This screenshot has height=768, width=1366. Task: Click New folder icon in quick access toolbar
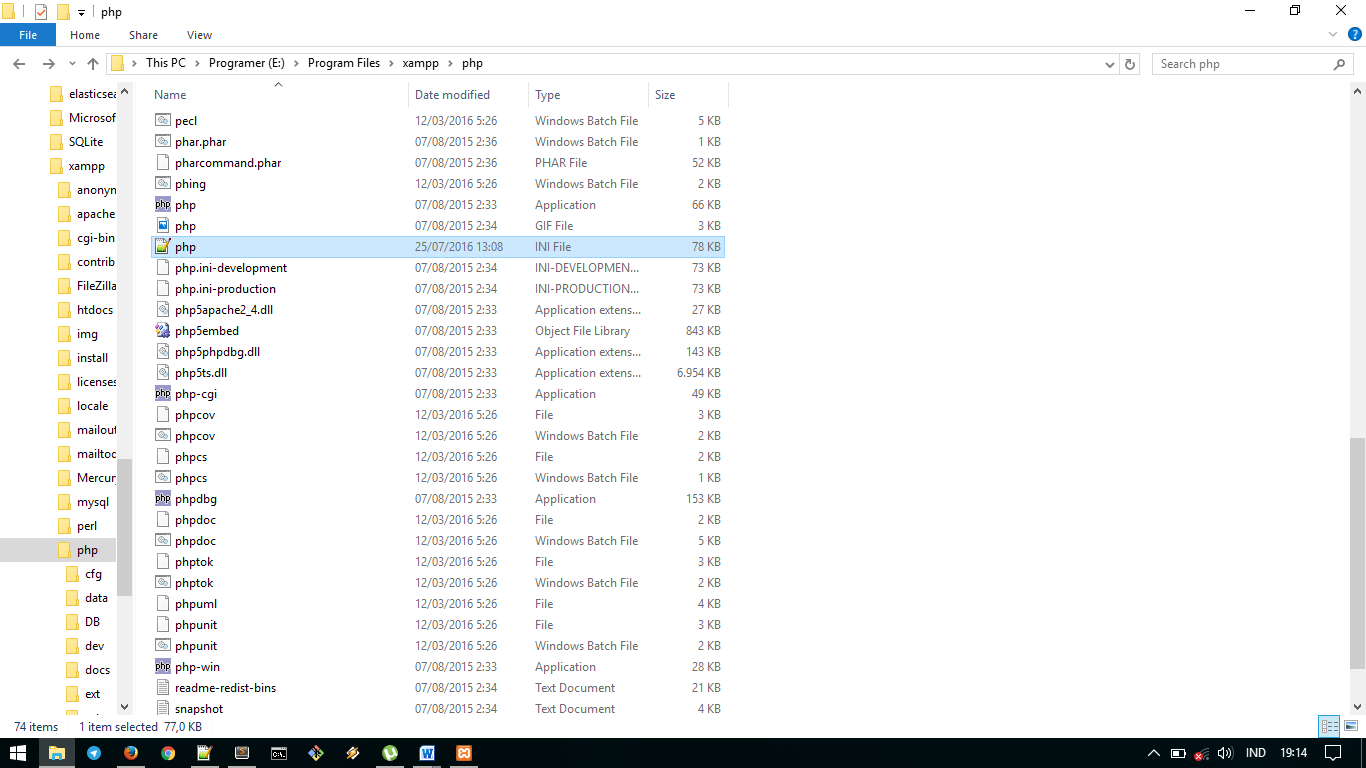(63, 12)
